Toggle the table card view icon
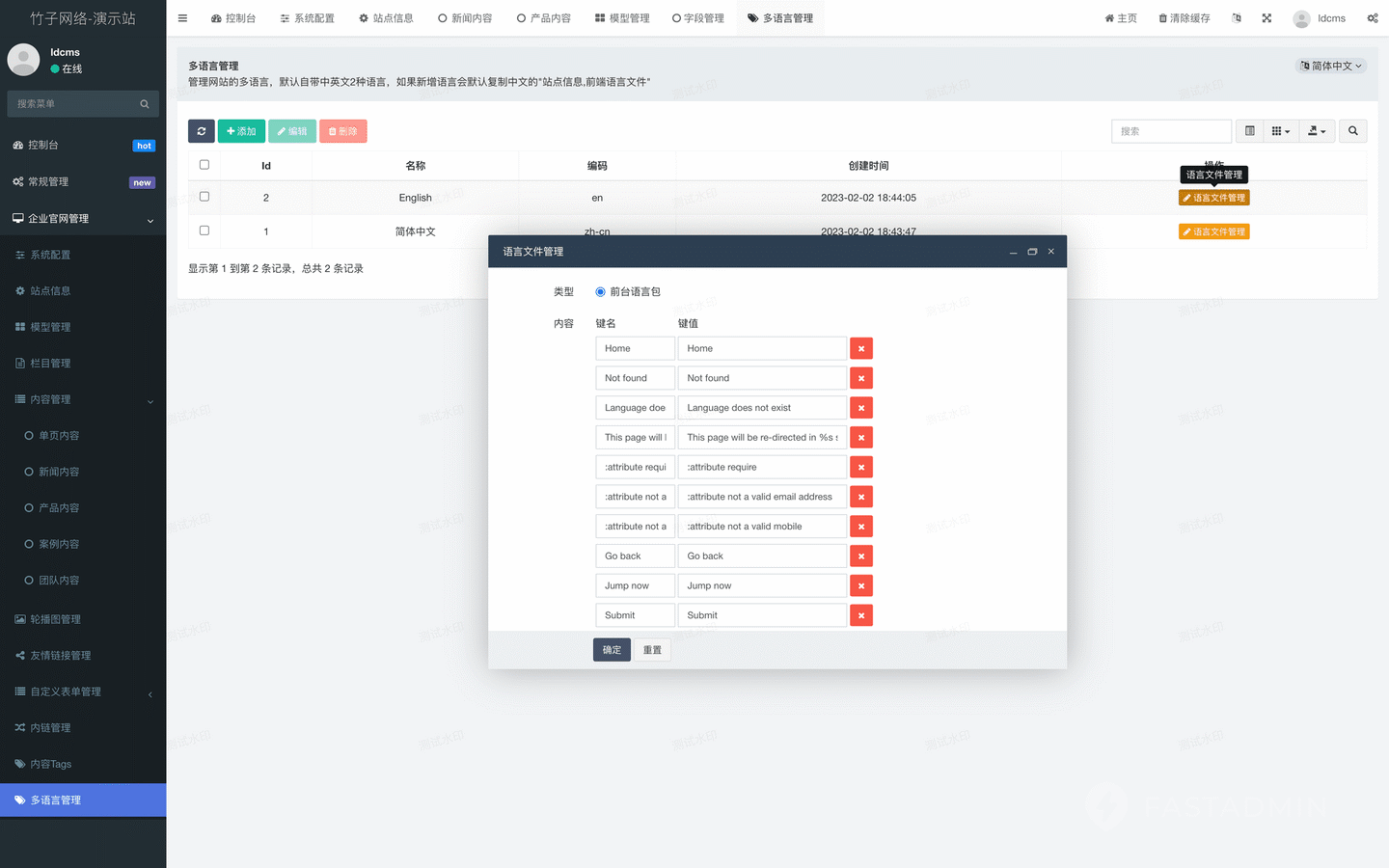 coord(1249,131)
